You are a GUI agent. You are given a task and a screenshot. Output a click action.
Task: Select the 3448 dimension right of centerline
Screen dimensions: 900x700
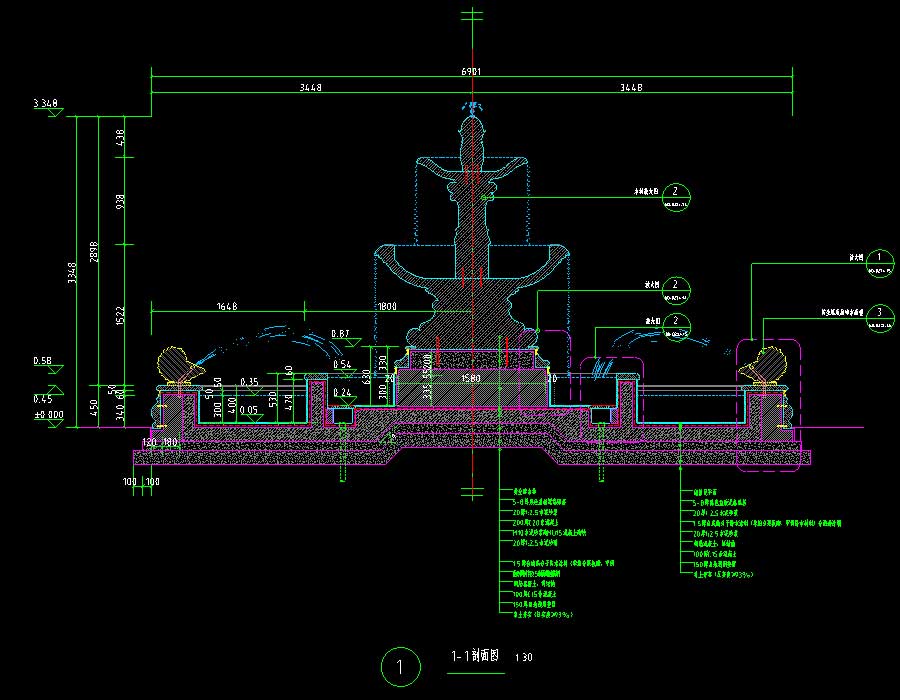(631, 87)
